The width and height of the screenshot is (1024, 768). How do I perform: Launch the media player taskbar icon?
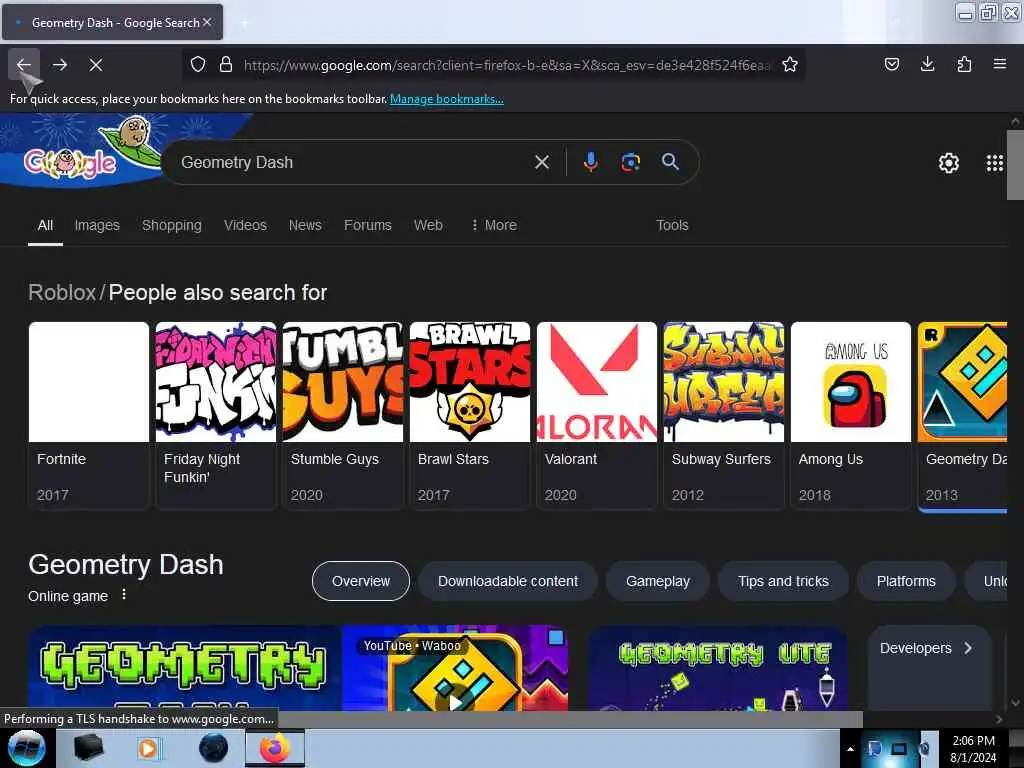pos(148,748)
